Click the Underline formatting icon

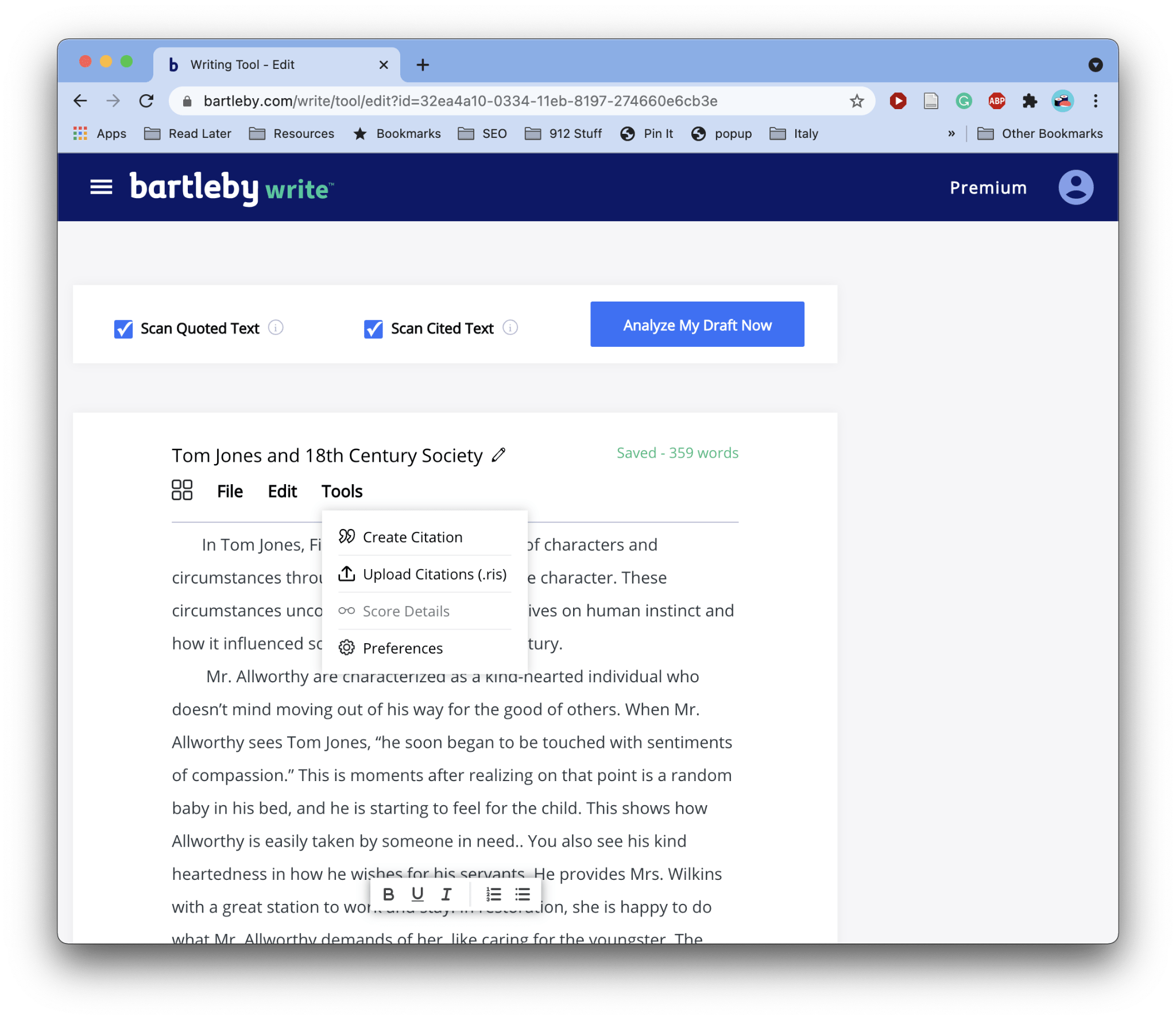pyautogui.click(x=417, y=894)
